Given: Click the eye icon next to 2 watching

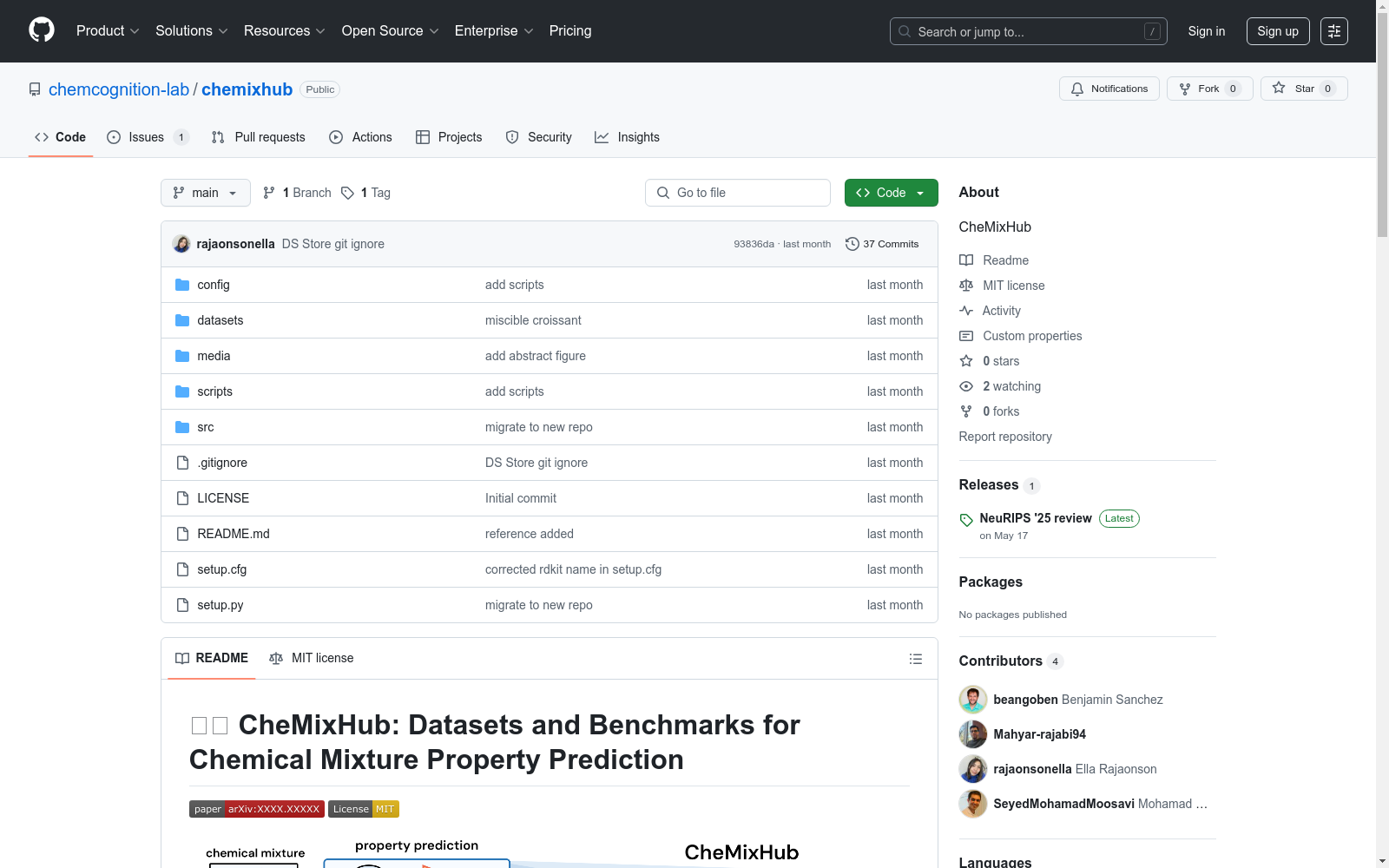Looking at the screenshot, I should click(966, 386).
